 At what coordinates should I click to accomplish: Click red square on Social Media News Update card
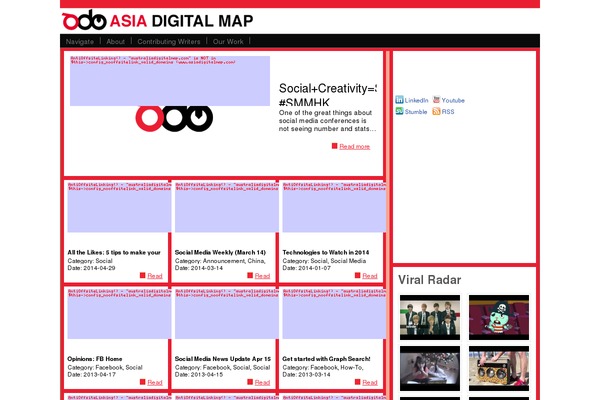[x=250, y=382]
